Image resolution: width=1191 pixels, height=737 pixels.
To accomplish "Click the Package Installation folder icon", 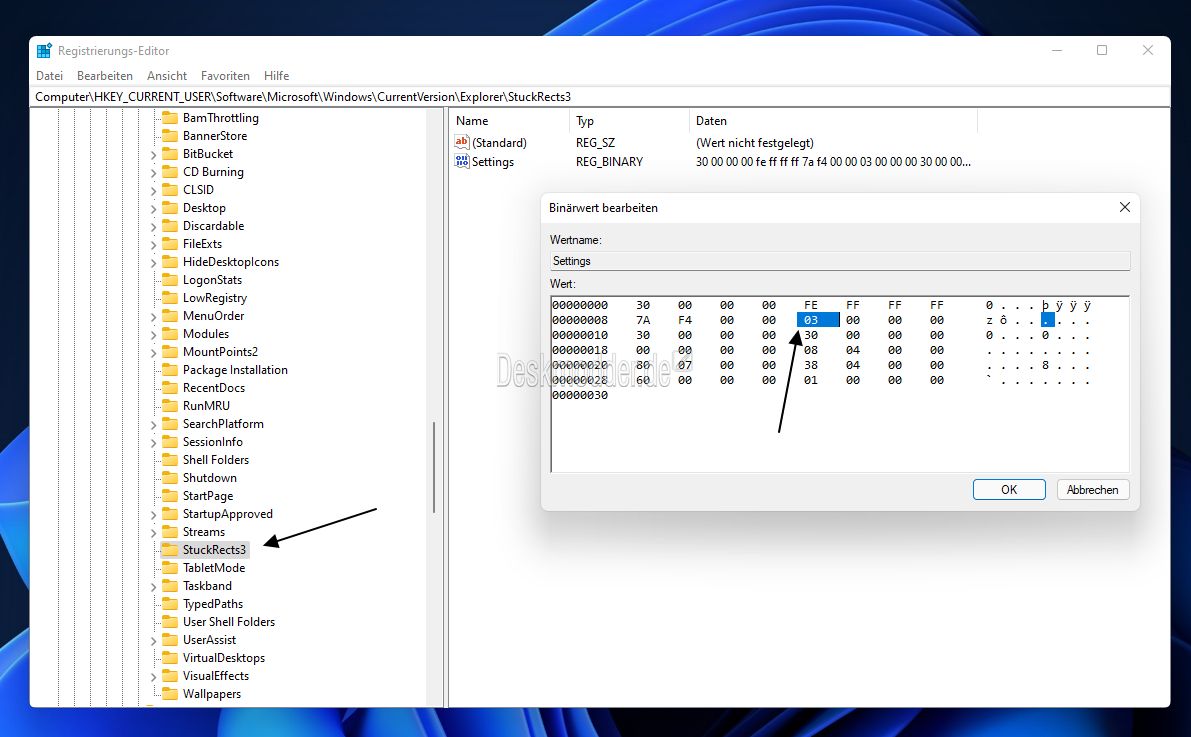I will 170,370.
